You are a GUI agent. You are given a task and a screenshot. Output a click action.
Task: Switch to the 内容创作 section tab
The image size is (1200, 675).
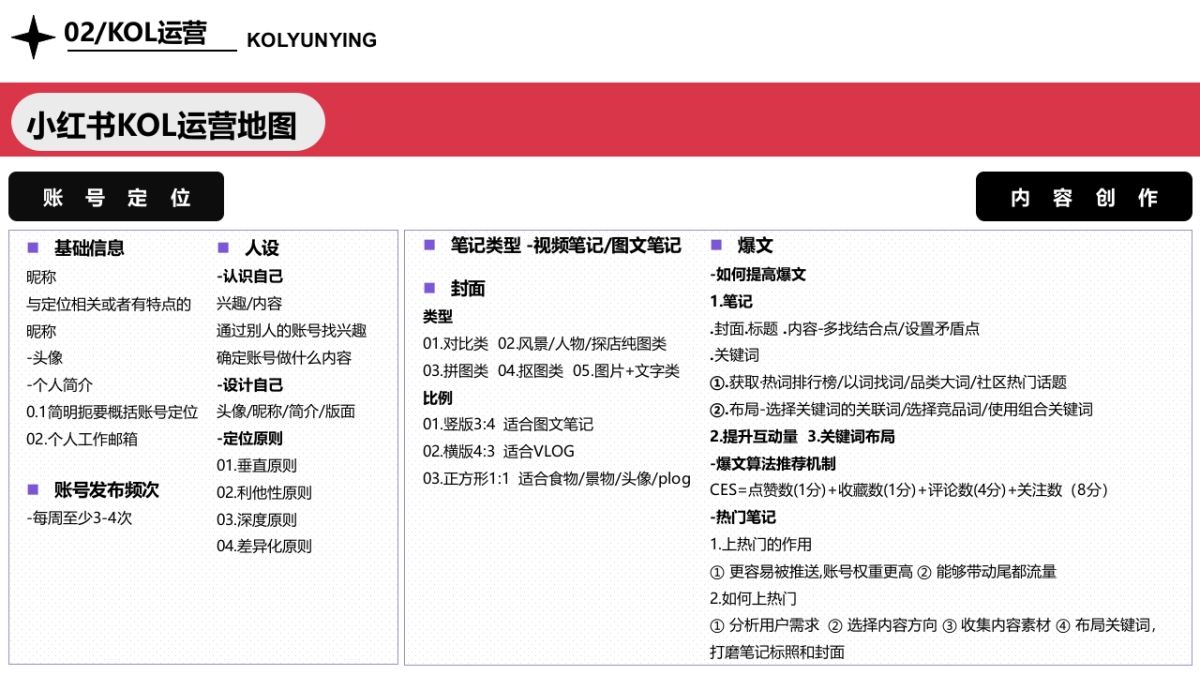click(x=1085, y=197)
